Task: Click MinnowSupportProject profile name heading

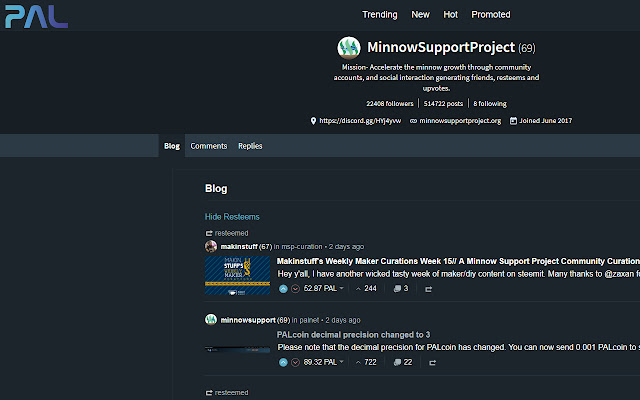Action: click(x=441, y=47)
